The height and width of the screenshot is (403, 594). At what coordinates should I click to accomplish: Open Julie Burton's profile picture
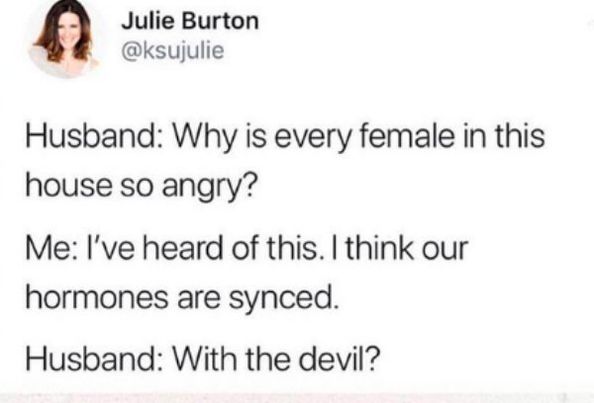click(x=63, y=37)
